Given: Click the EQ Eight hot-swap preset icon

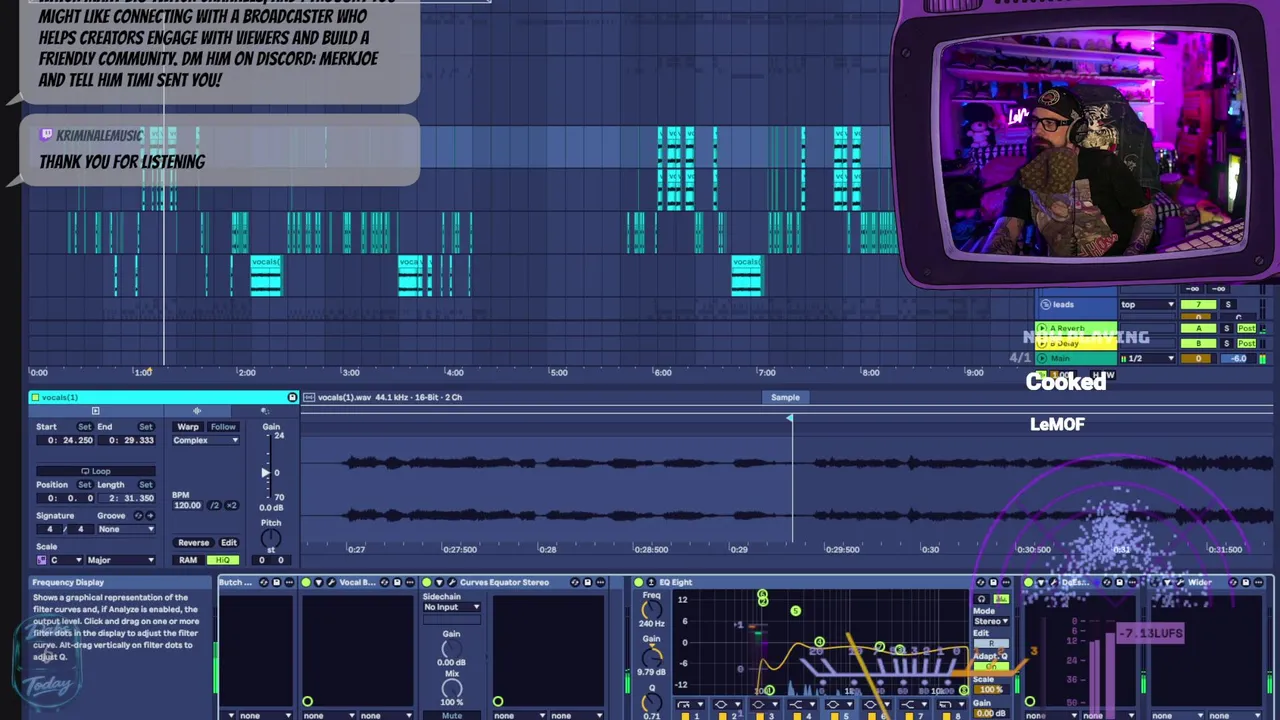Looking at the screenshot, I should click(x=981, y=582).
